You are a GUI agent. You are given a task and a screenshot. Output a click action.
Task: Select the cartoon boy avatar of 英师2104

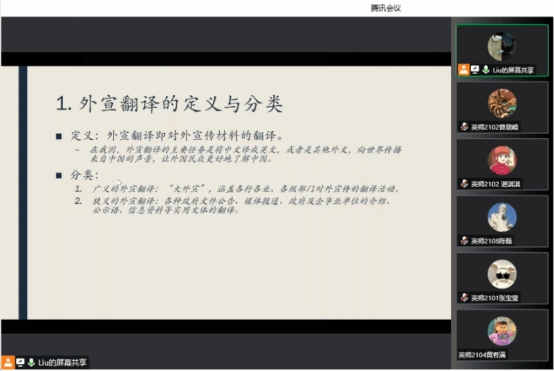(502, 331)
